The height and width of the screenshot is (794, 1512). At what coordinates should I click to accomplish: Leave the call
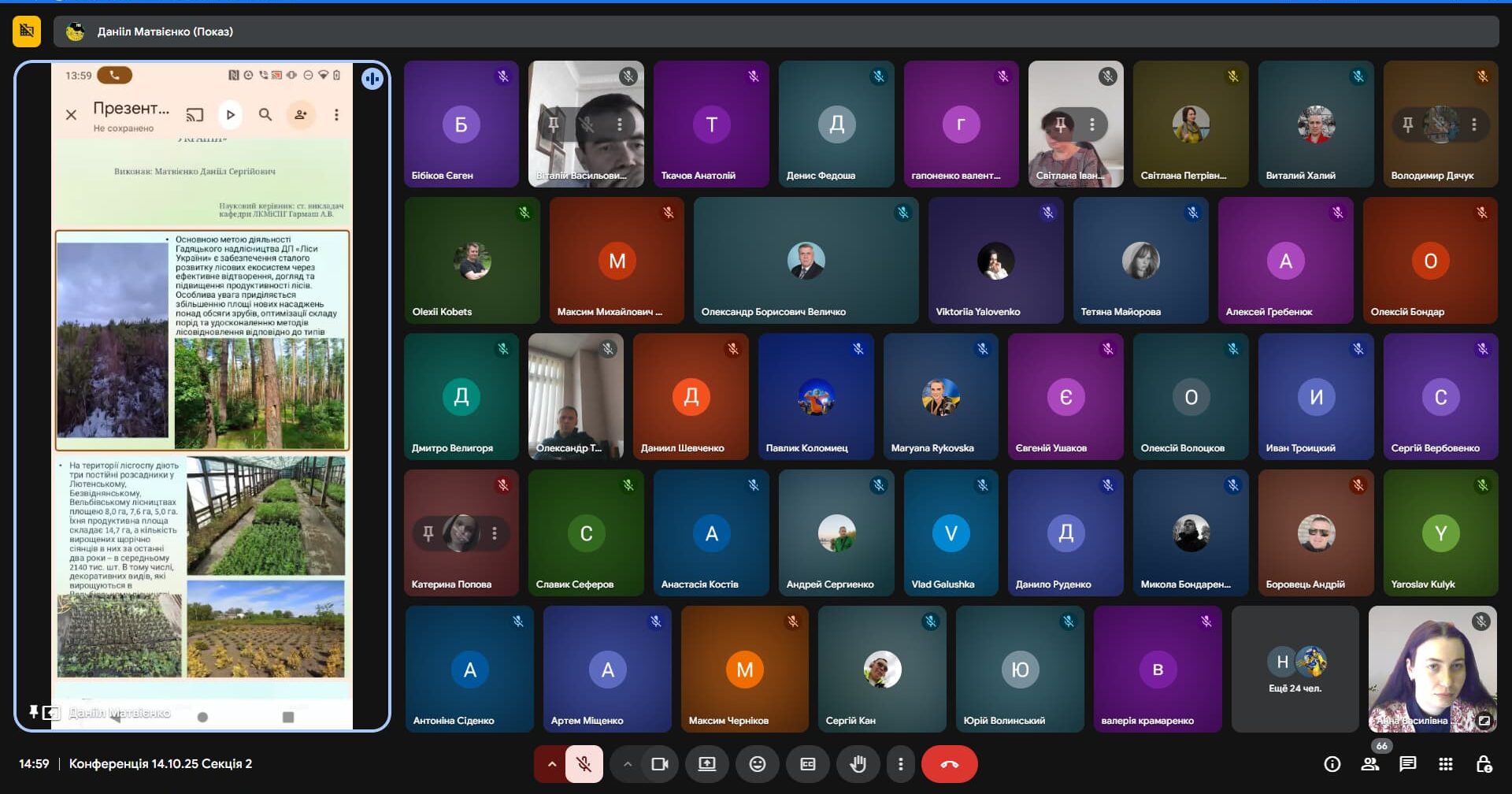(949, 764)
